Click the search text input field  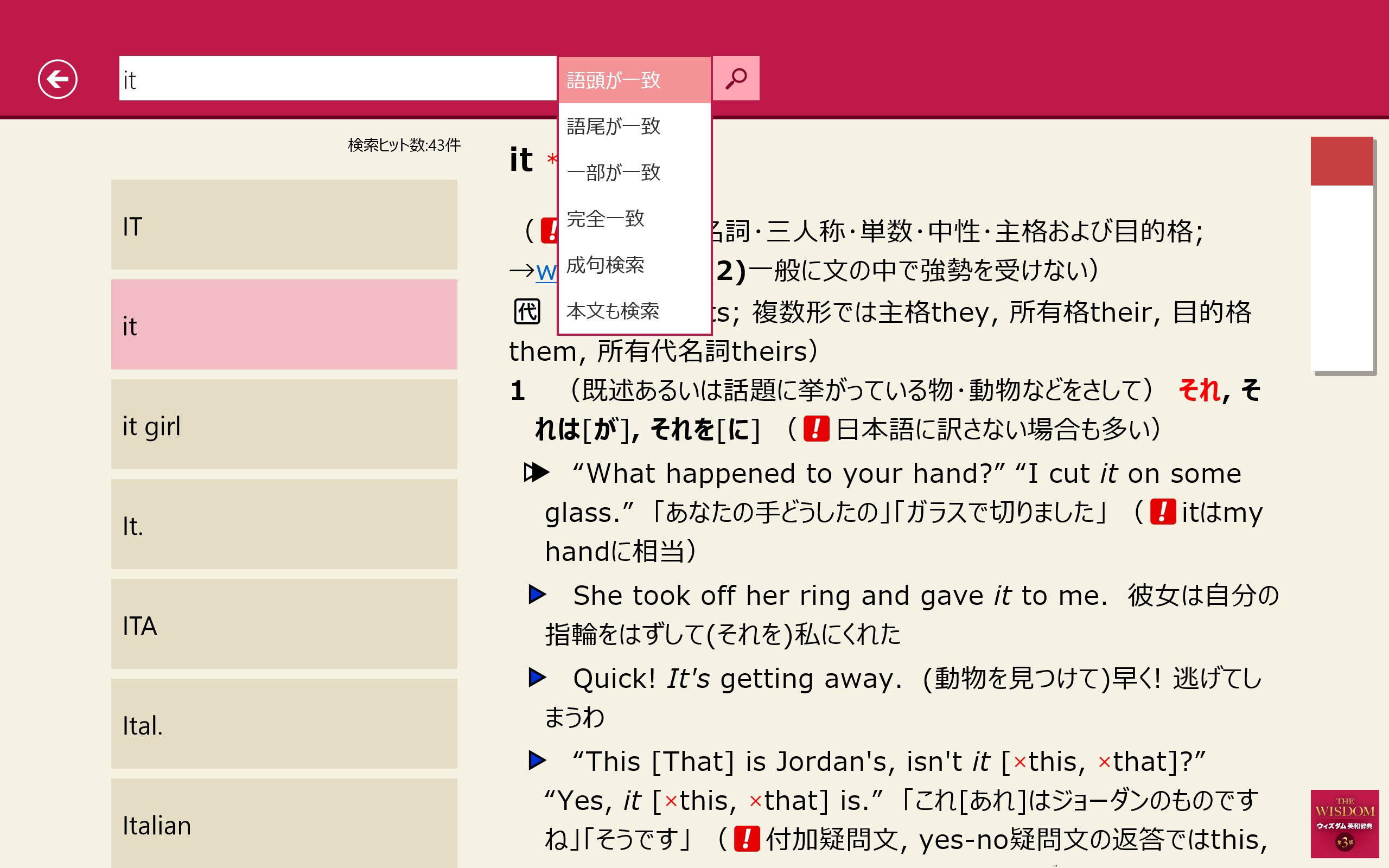pyautogui.click(x=337, y=79)
